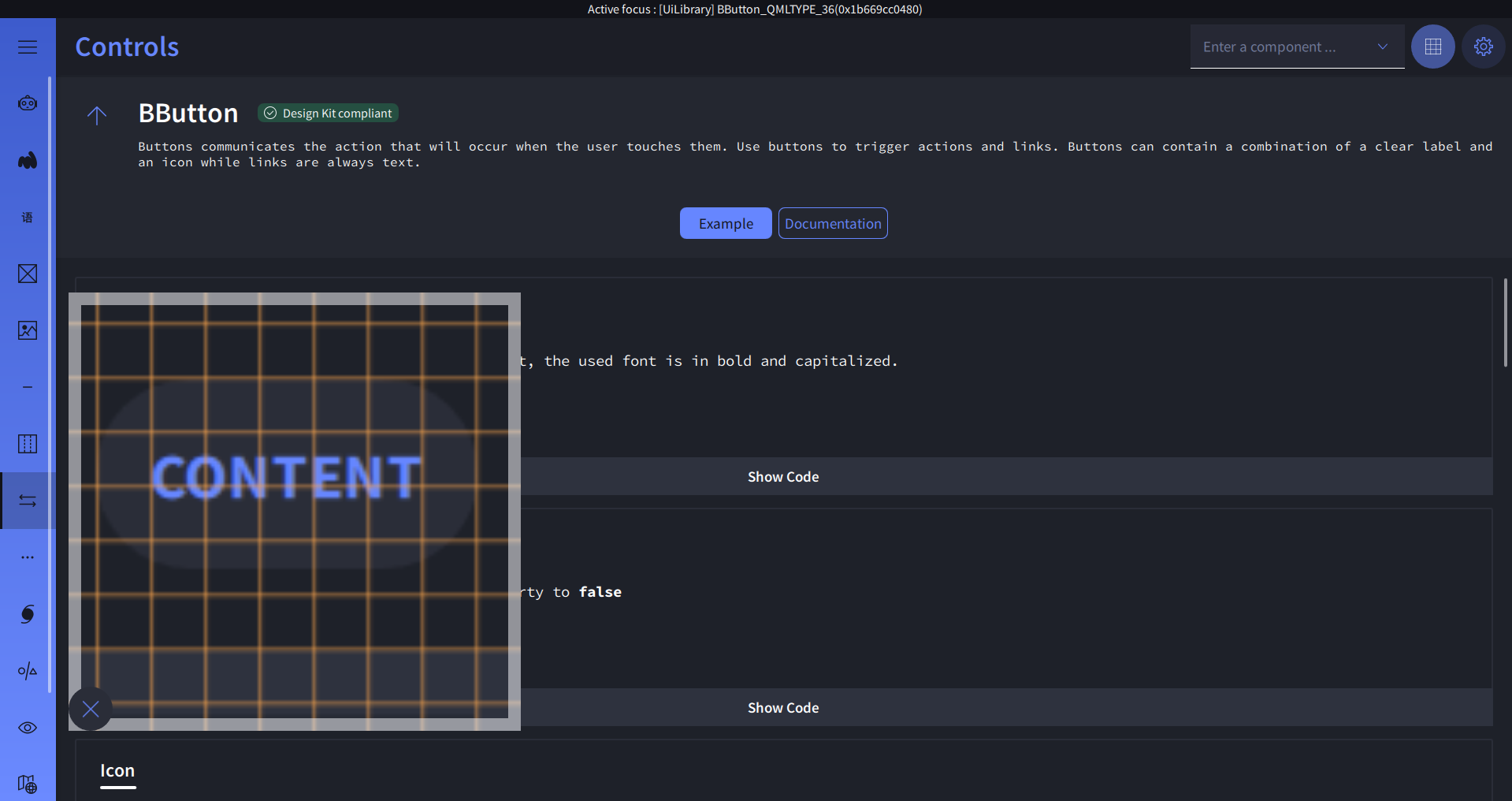Viewport: 1512px width, 801px height.
Task: Click the Controls page title
Action: 127,47
